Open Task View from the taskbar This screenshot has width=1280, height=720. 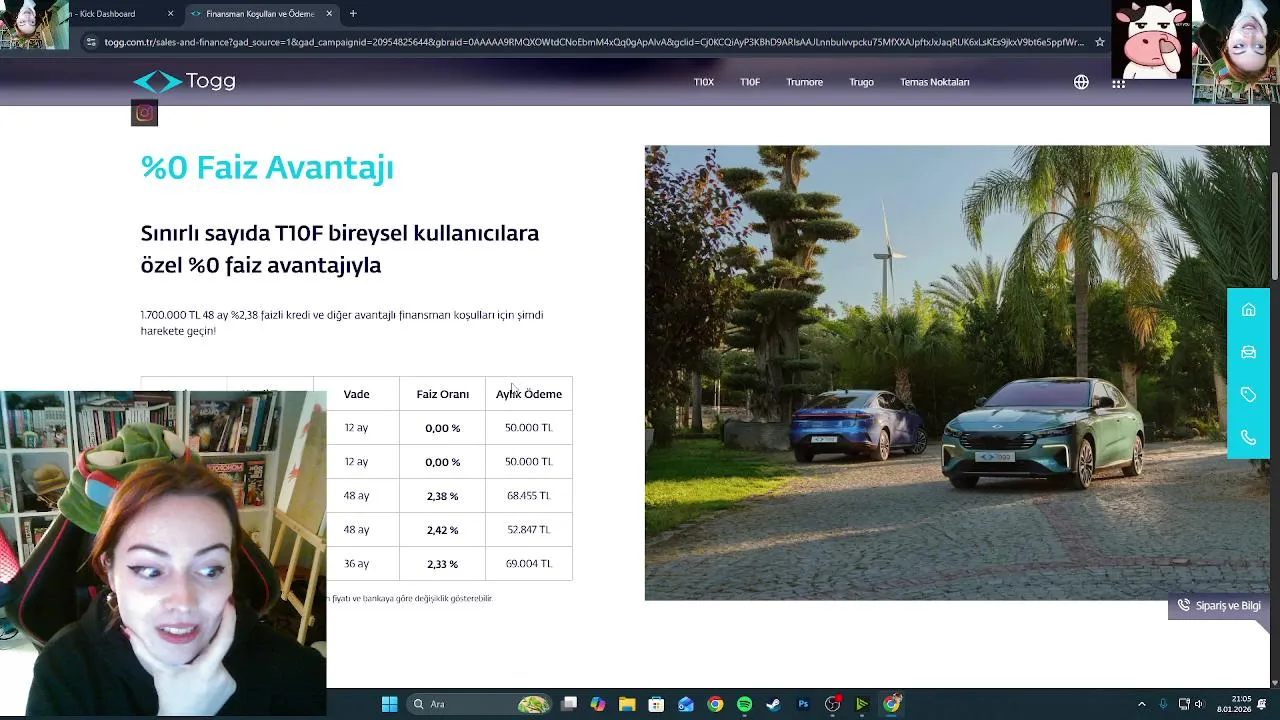(569, 704)
